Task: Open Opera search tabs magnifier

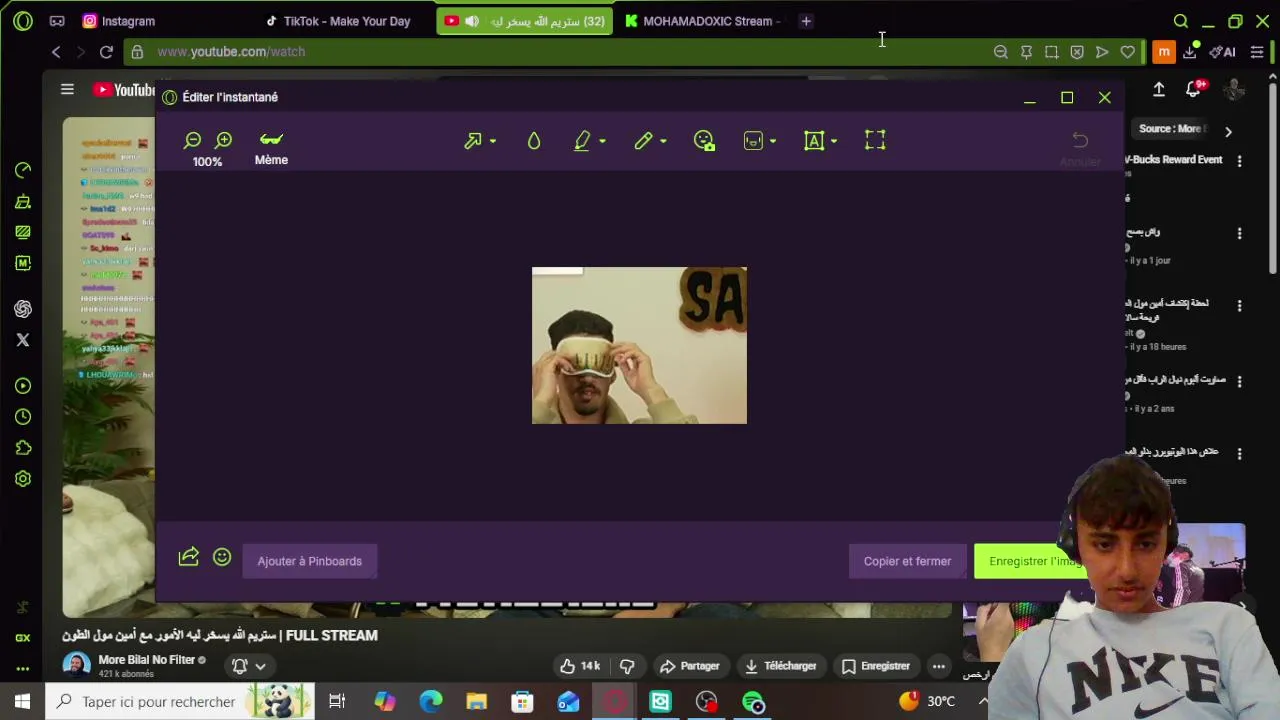Action: click(1181, 21)
